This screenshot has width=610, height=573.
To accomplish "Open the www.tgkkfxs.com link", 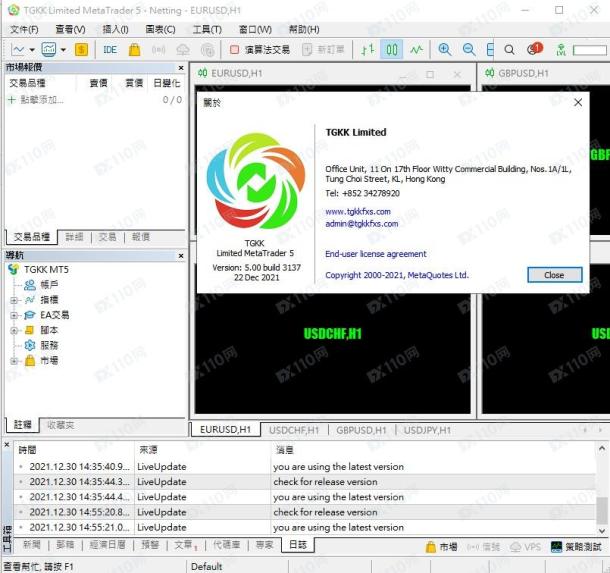I will pos(358,212).
